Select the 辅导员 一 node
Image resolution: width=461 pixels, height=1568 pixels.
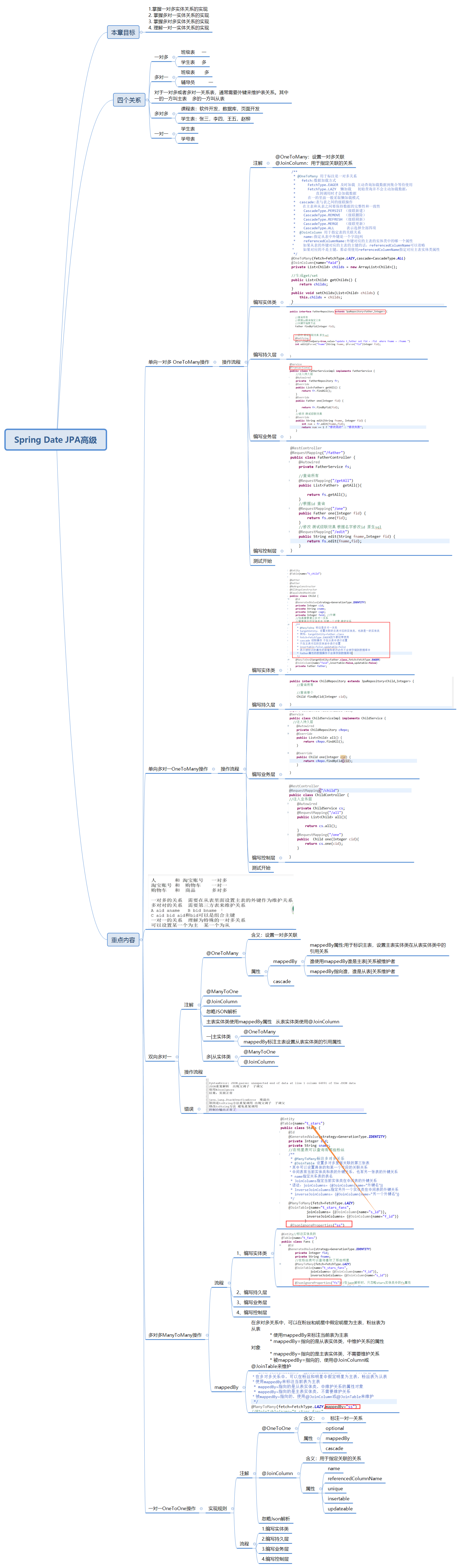[197, 82]
